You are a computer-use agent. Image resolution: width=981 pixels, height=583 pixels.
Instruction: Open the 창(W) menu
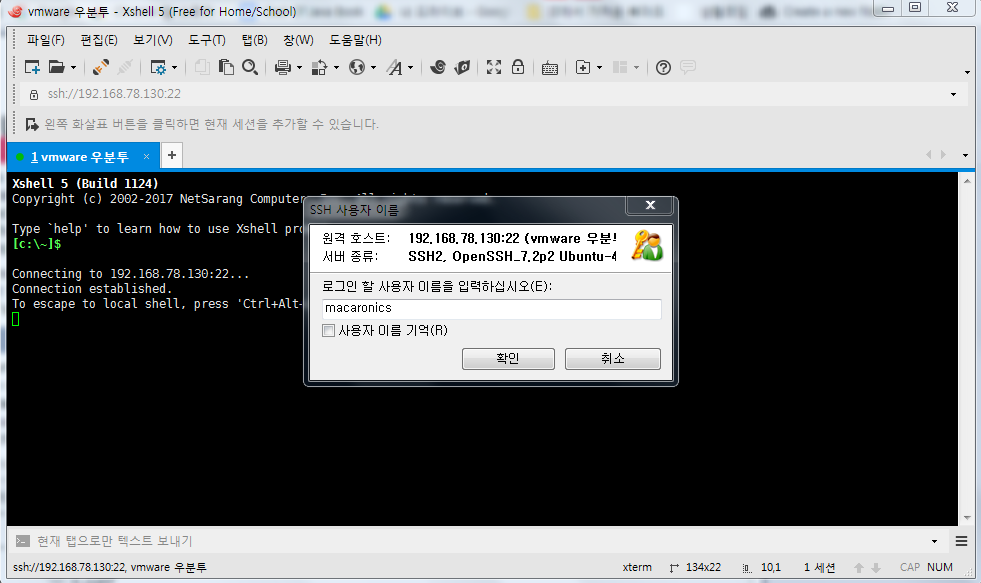click(x=298, y=40)
